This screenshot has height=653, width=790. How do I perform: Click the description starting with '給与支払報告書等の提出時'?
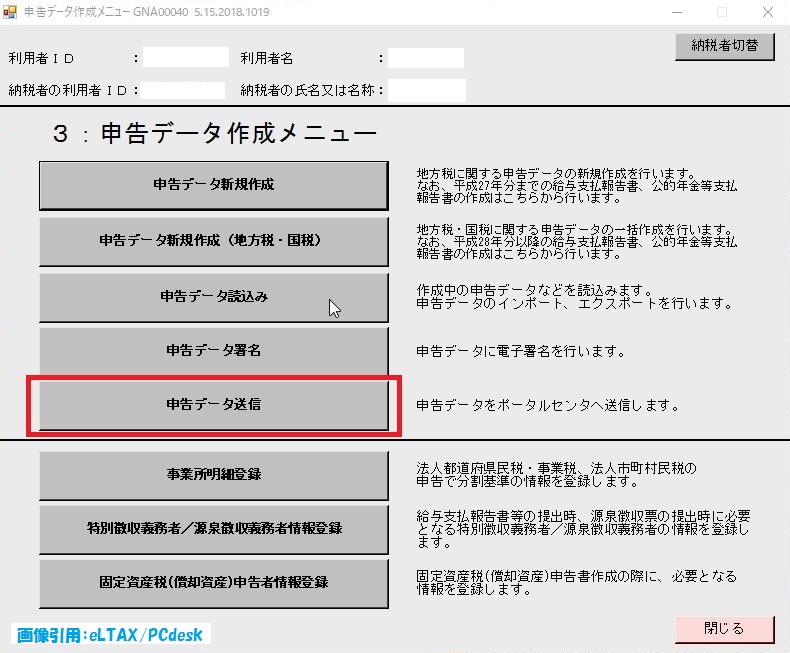[x=583, y=529]
